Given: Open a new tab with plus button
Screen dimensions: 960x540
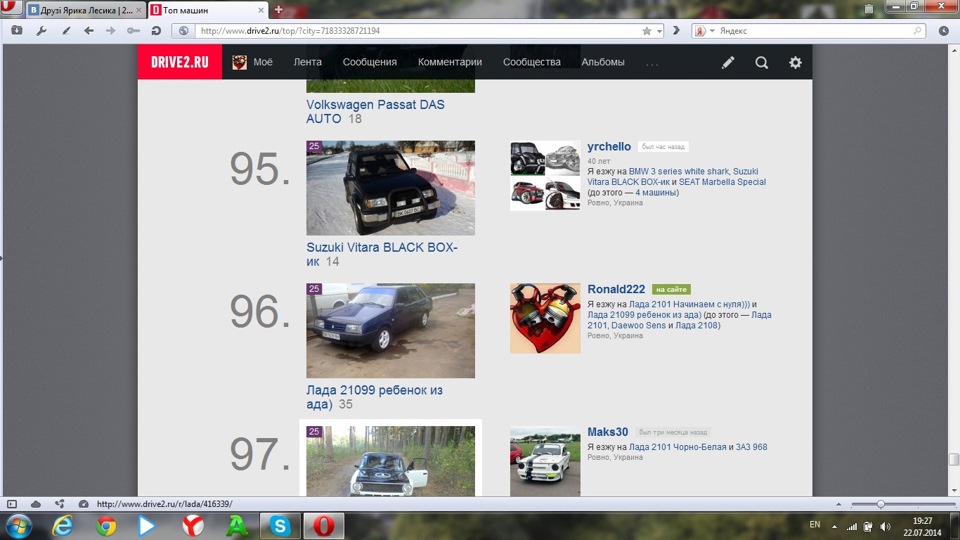Looking at the screenshot, I should click(x=279, y=10).
